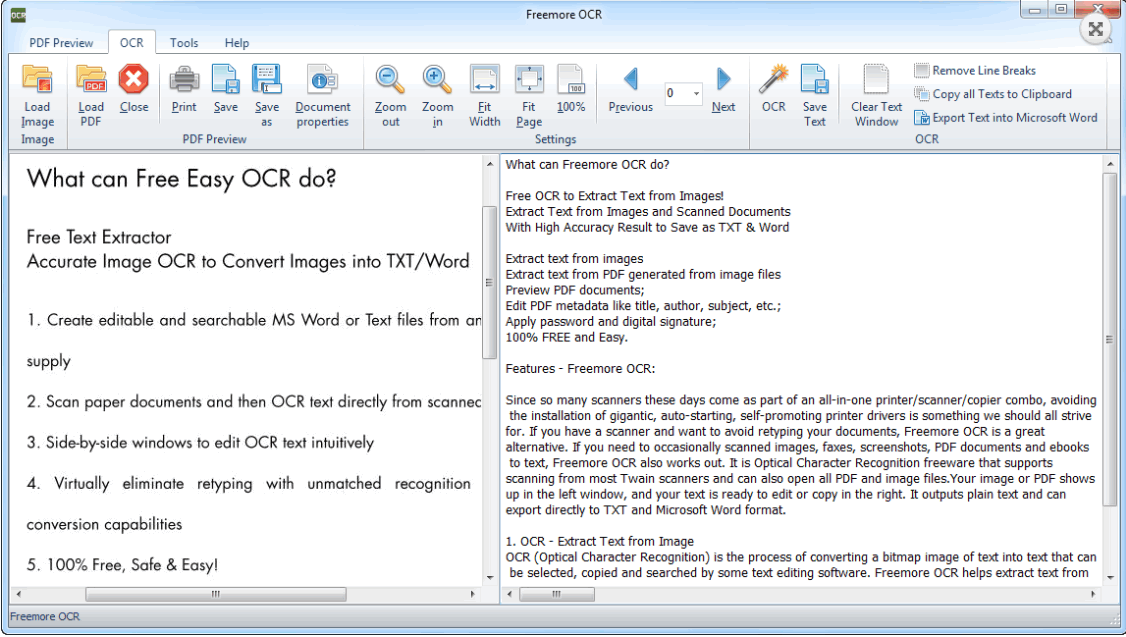Click the Zoom out magnifier
This screenshot has height=637, width=1126.
pos(391,79)
